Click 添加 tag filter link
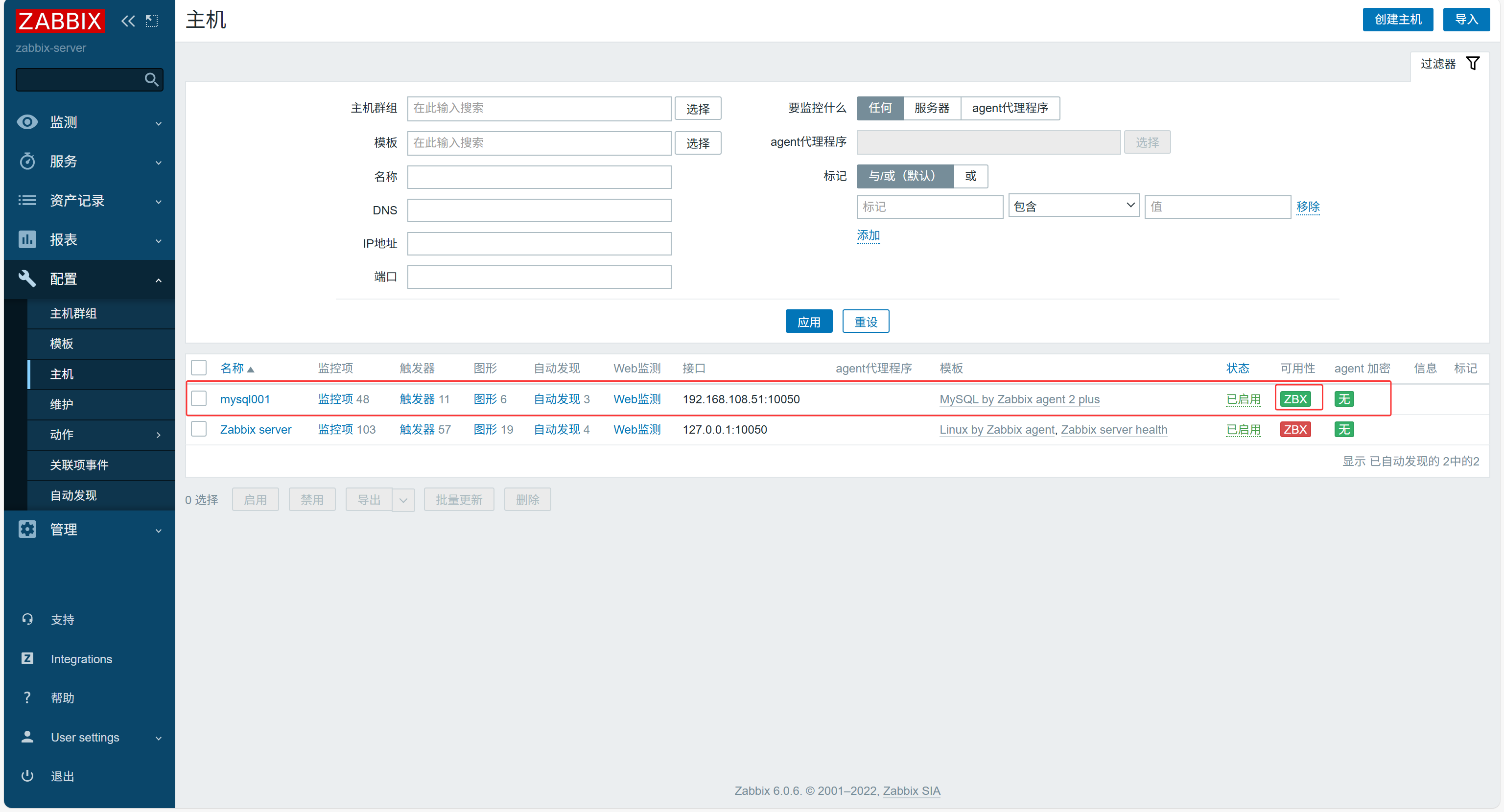Image resolution: width=1504 pixels, height=812 pixels. [x=868, y=235]
